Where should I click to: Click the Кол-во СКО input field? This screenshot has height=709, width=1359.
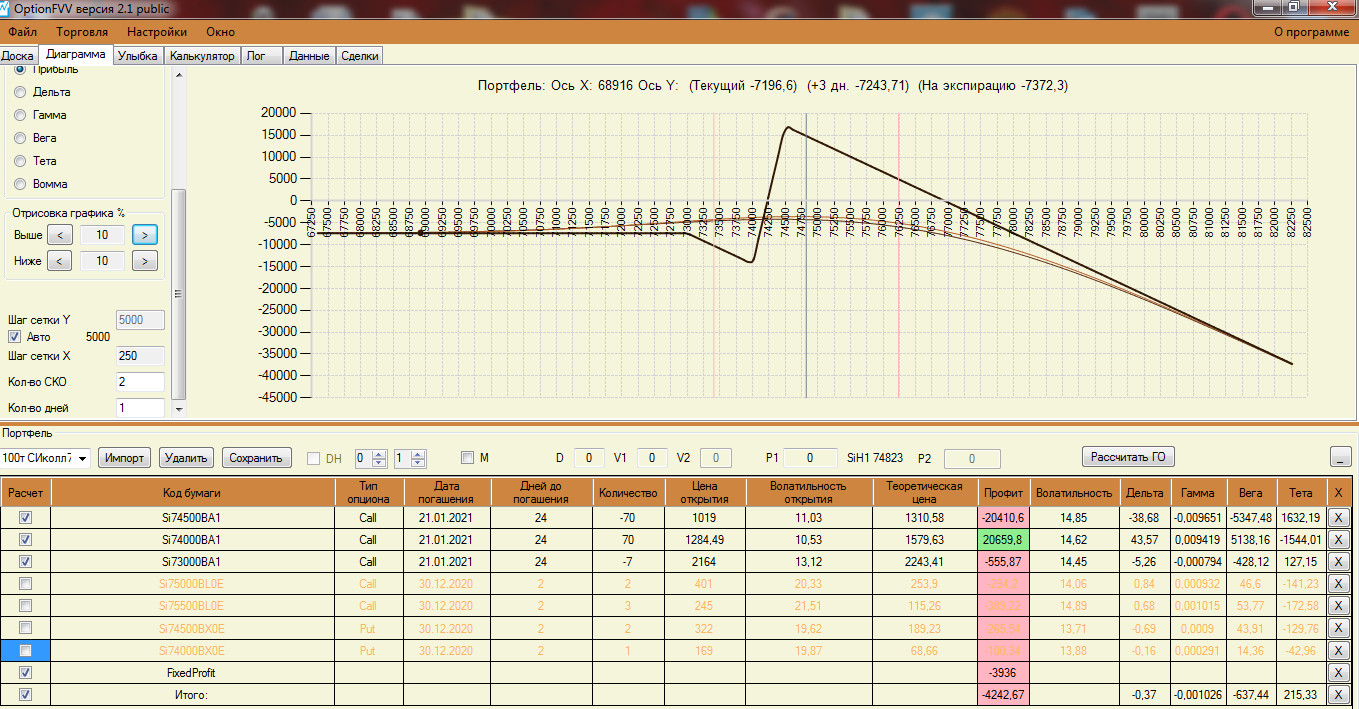(x=141, y=382)
